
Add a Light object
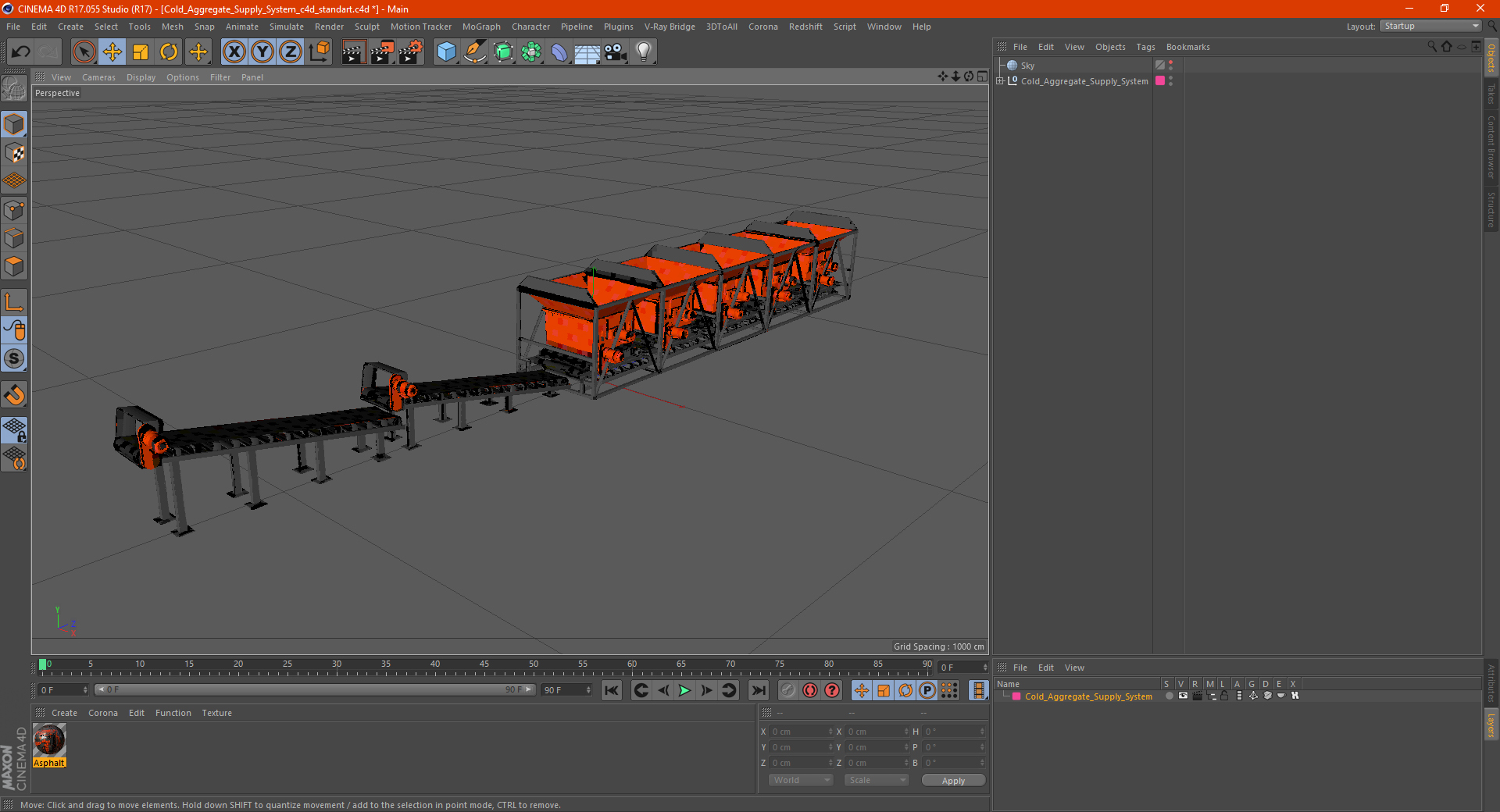coord(644,52)
